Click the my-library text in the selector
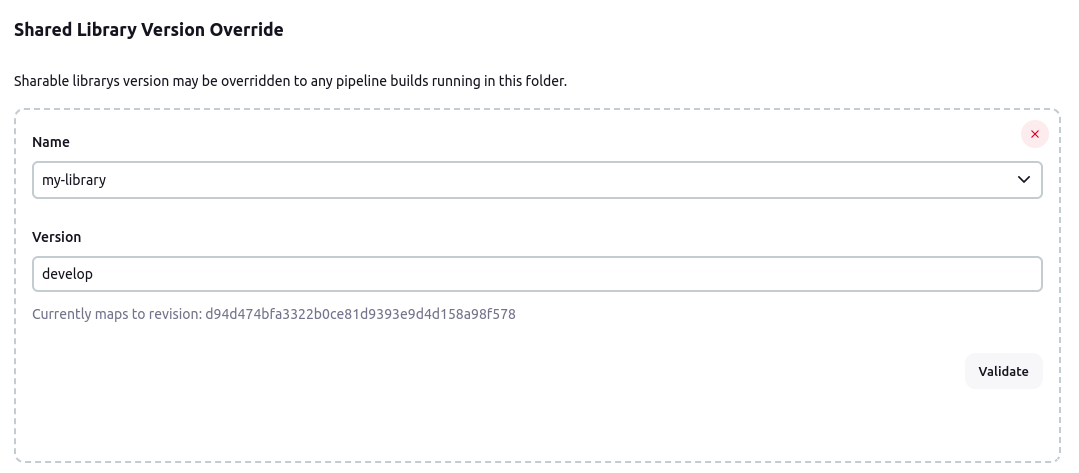This screenshot has height=473, width=1079. pyautogui.click(x=74, y=180)
